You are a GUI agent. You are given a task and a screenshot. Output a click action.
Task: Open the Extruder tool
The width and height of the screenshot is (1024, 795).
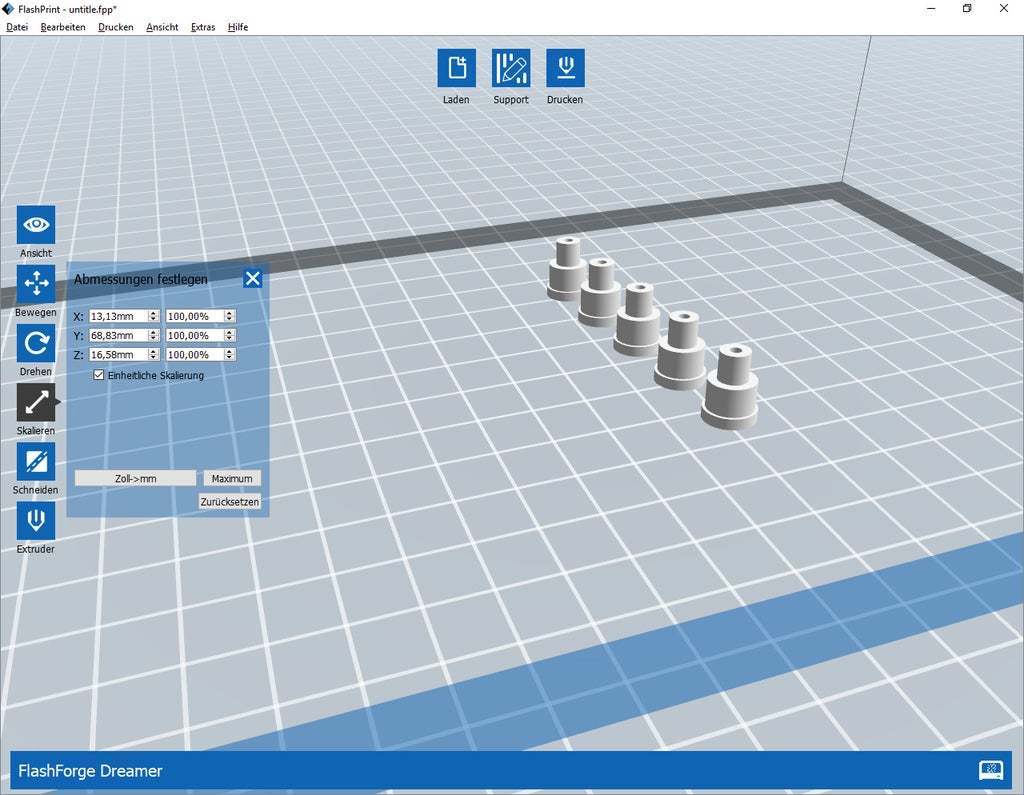(x=36, y=521)
